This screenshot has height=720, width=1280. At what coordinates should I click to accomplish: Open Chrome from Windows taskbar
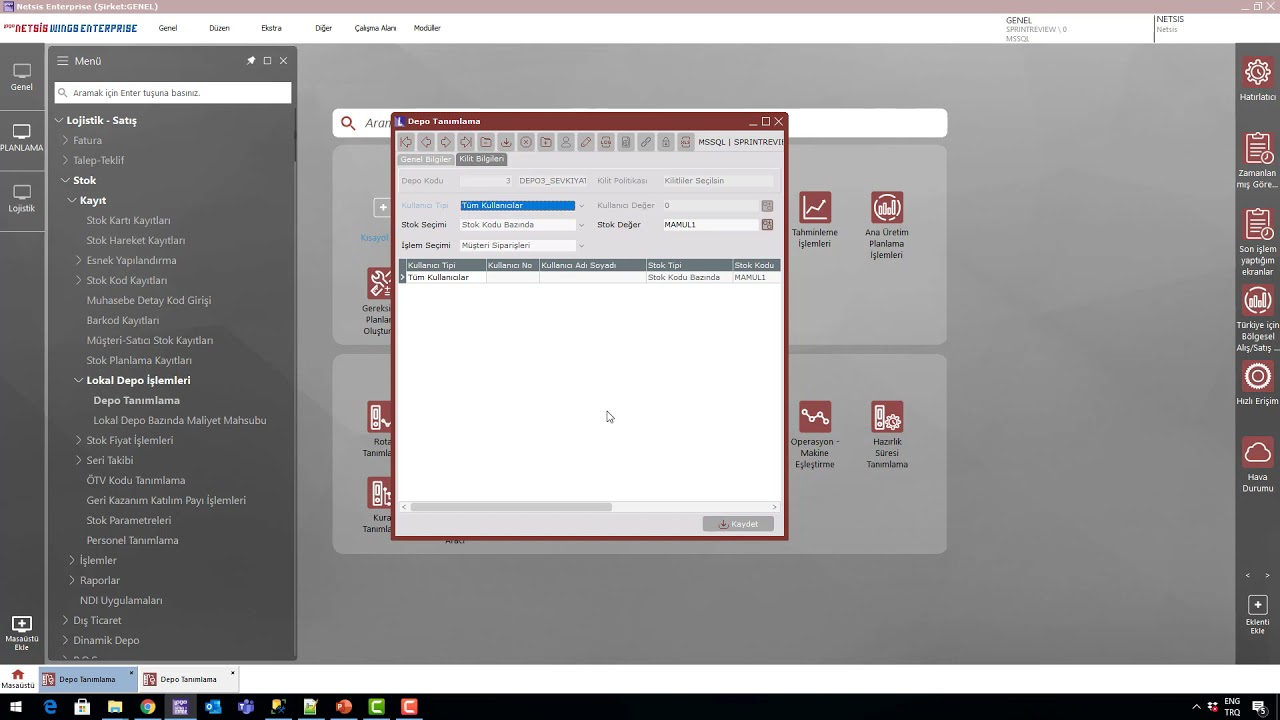coord(147,707)
